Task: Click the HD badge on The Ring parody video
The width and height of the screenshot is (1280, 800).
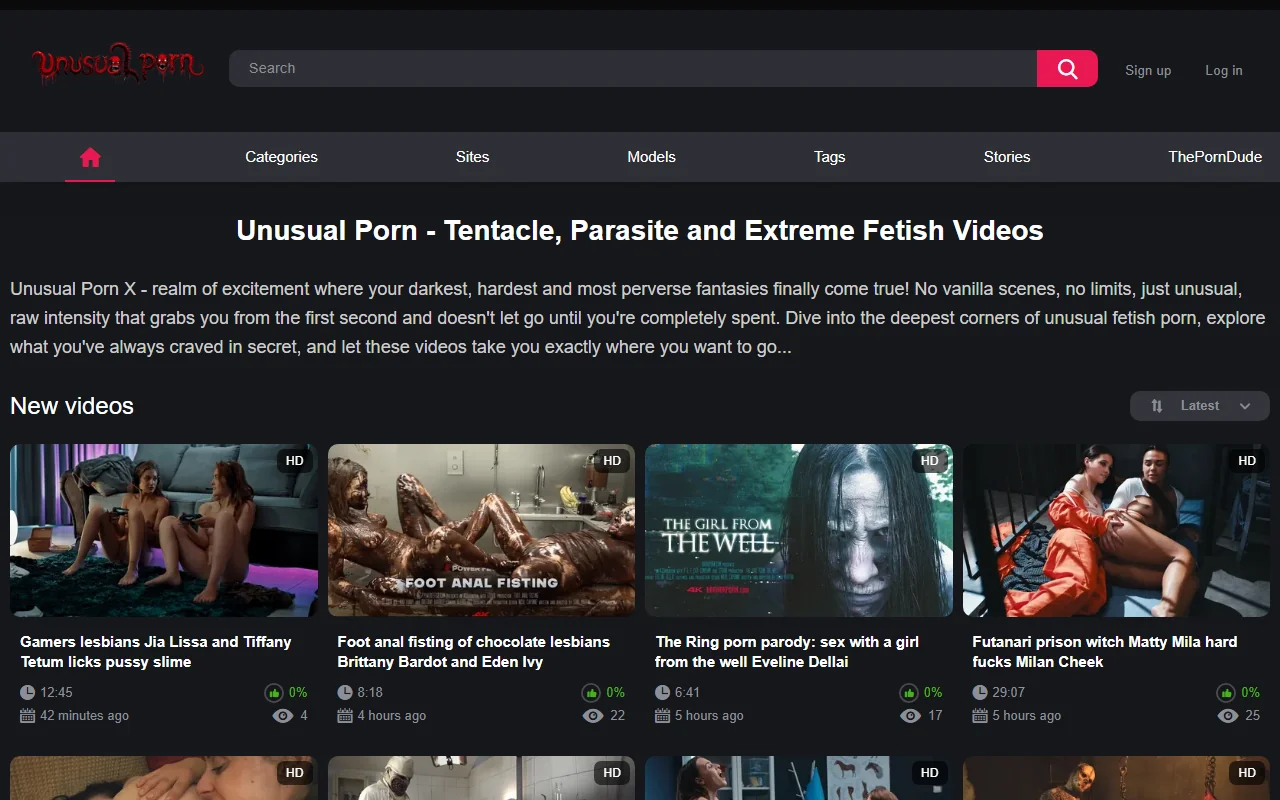Action: coord(929,461)
